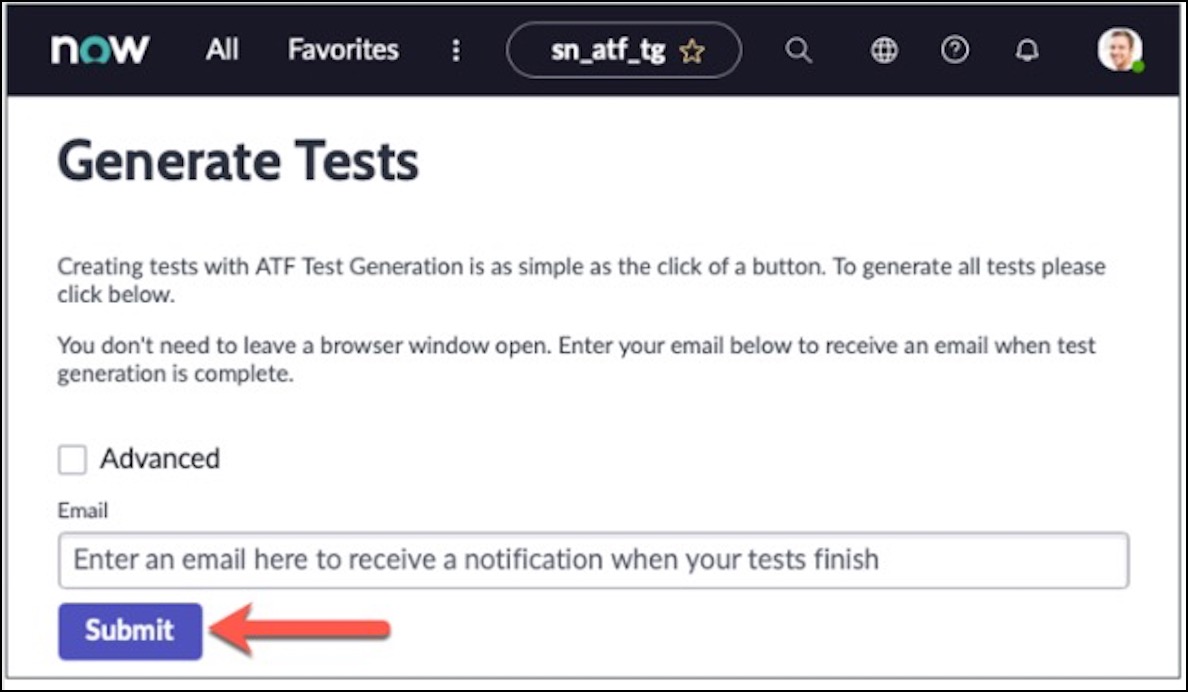1188x692 pixels.
Task: Focus the Email notification input field
Action: point(593,559)
